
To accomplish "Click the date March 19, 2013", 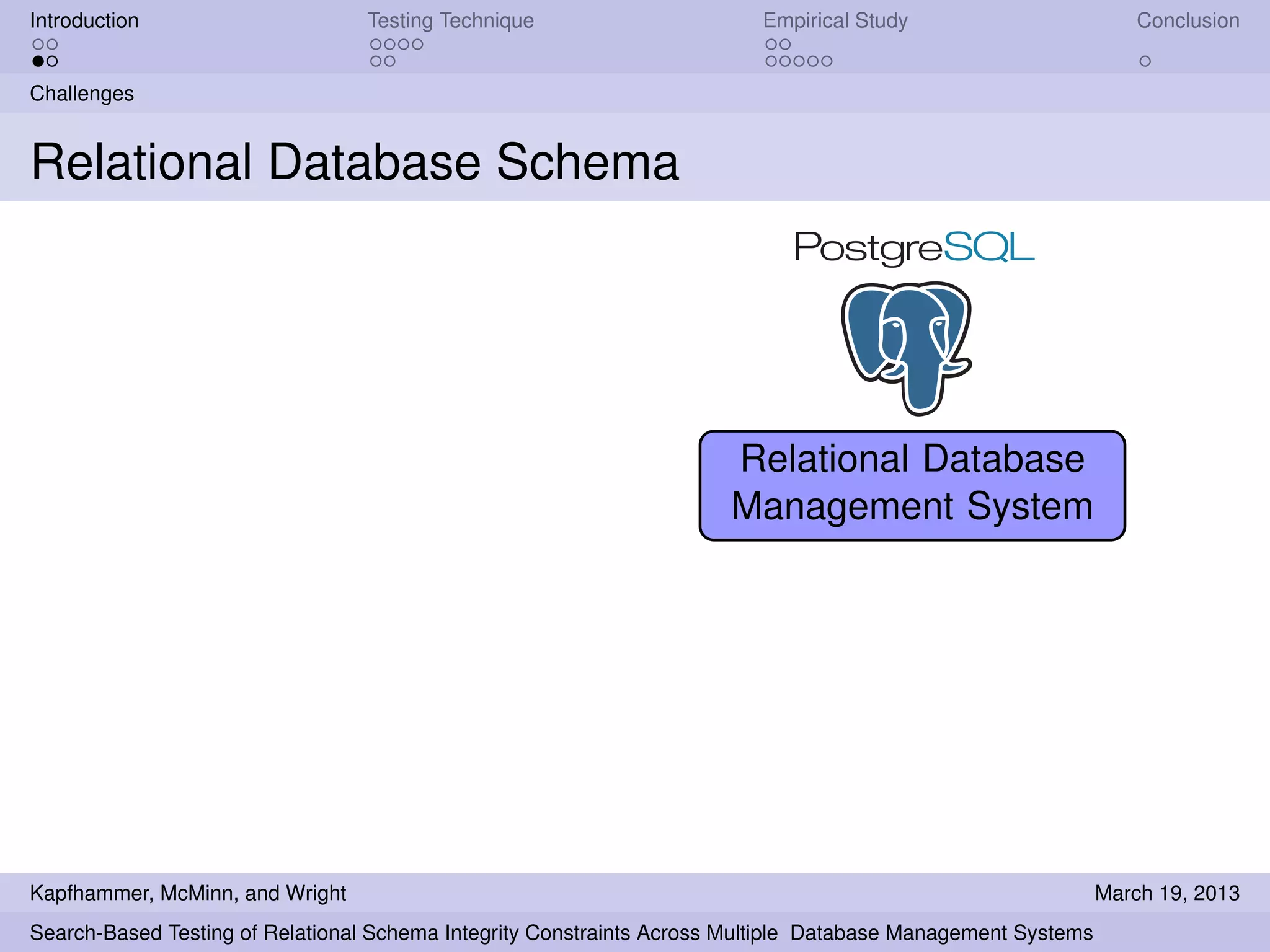I will pyautogui.click(x=1167, y=893).
